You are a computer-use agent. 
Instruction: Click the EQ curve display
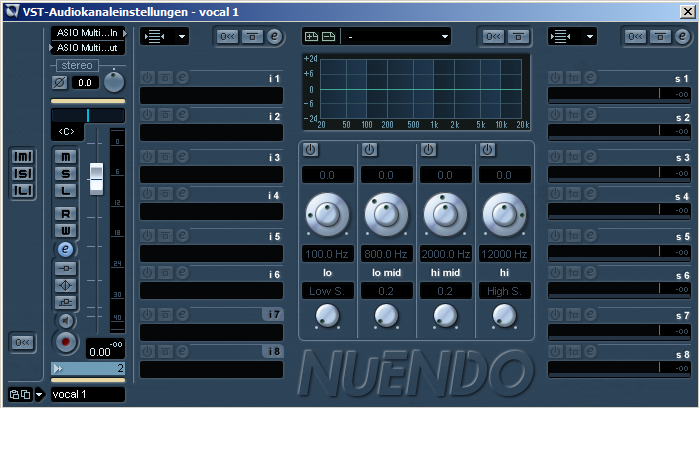(416, 92)
